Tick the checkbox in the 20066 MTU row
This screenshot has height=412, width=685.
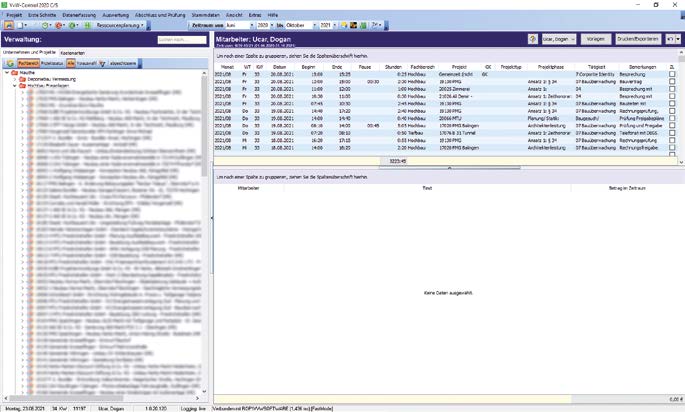672,118
